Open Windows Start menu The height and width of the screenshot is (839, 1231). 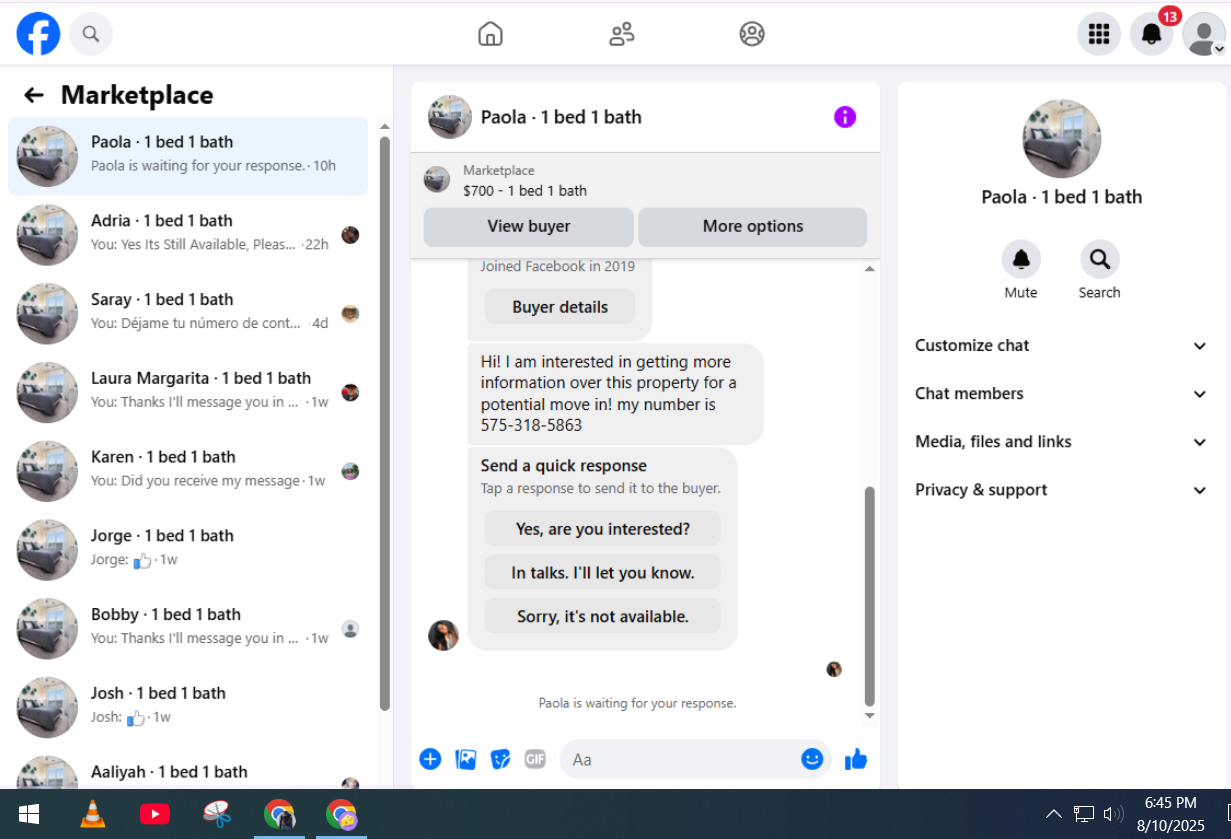(28, 814)
